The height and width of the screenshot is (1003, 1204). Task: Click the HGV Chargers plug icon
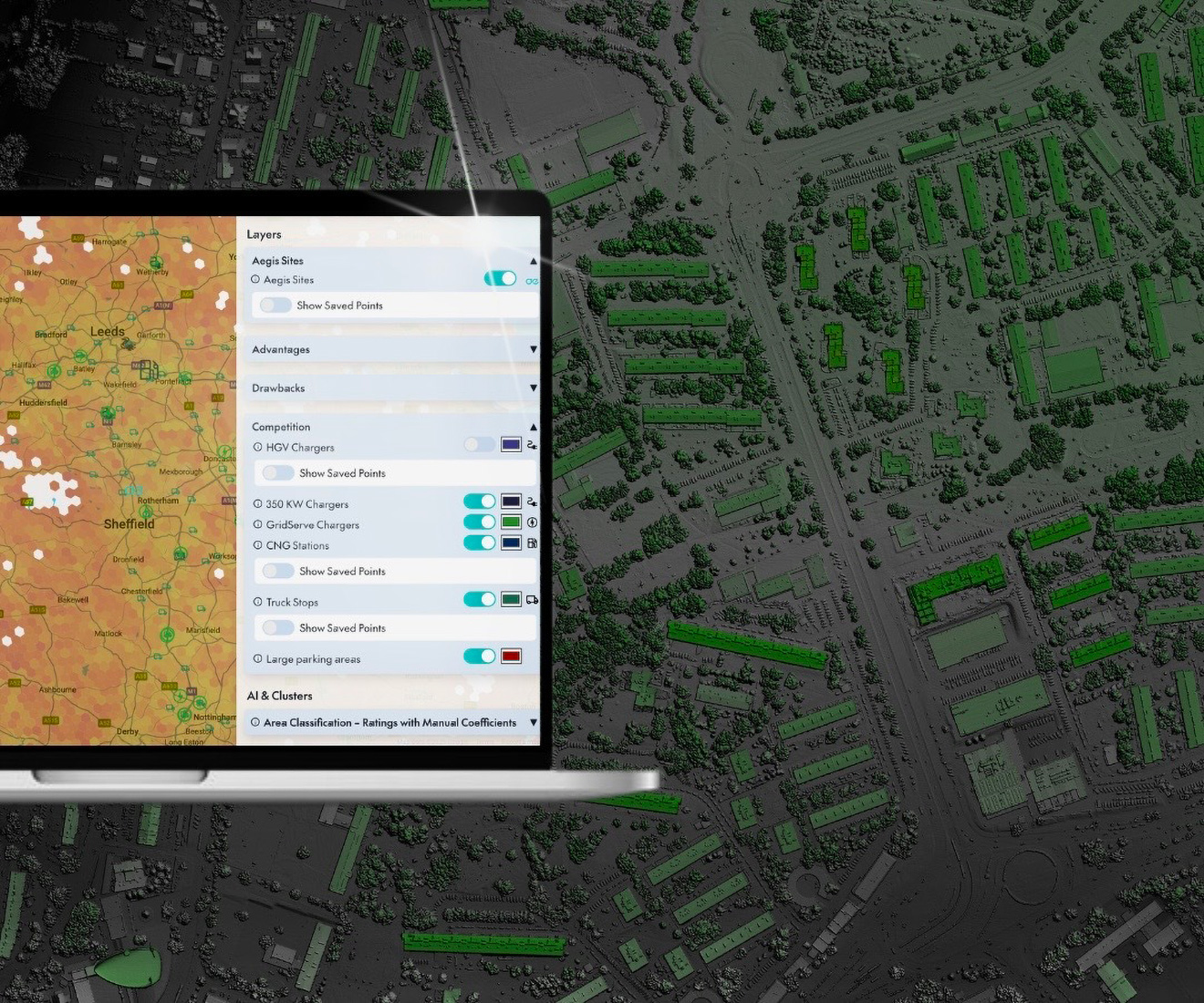pos(532,445)
